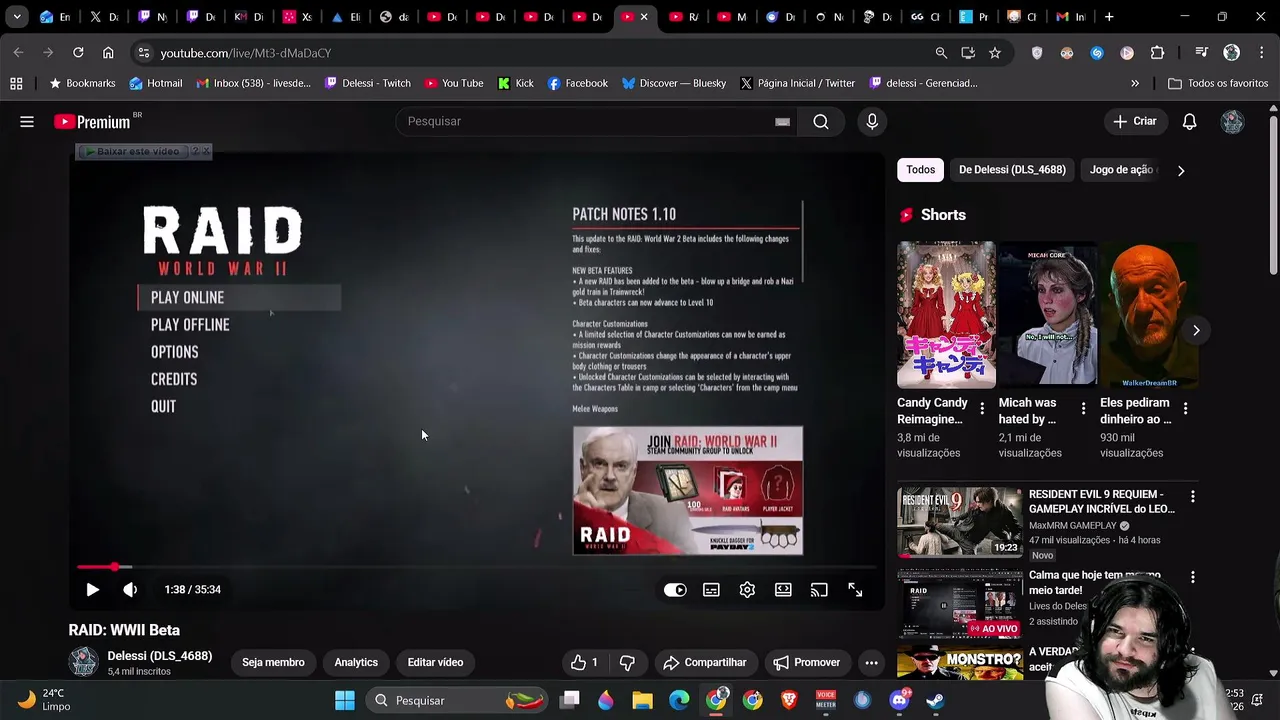Image resolution: width=1280 pixels, height=720 pixels.
Task: Open the zoom magnifier icon in address bar
Action: pyautogui.click(x=941, y=52)
